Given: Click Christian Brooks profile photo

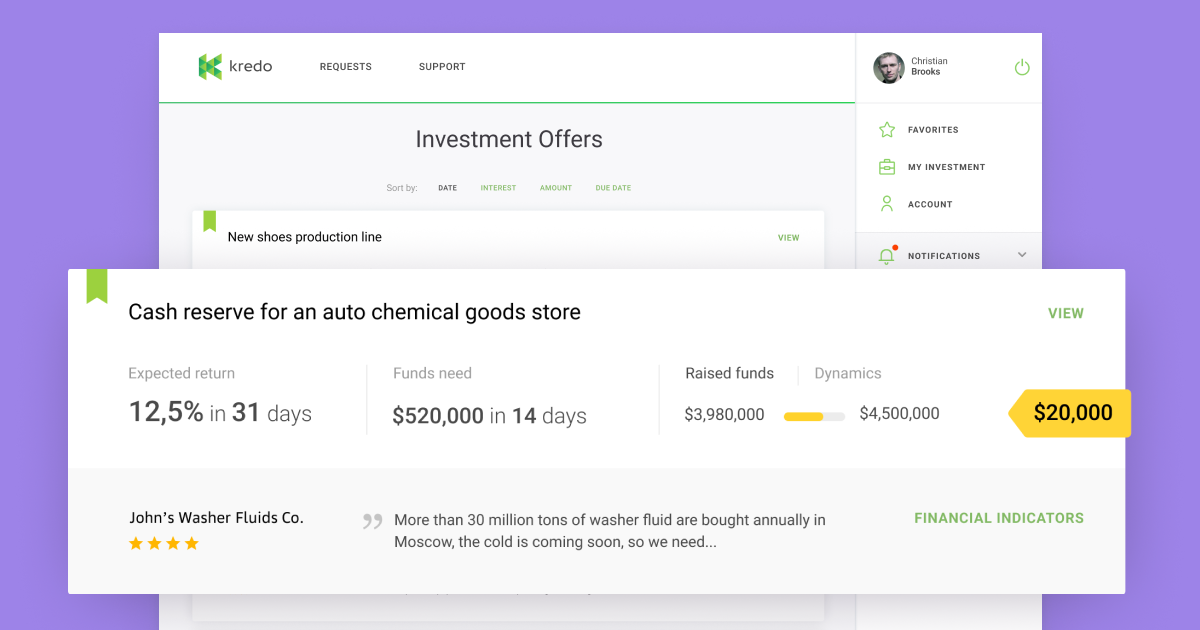Looking at the screenshot, I should coord(888,68).
